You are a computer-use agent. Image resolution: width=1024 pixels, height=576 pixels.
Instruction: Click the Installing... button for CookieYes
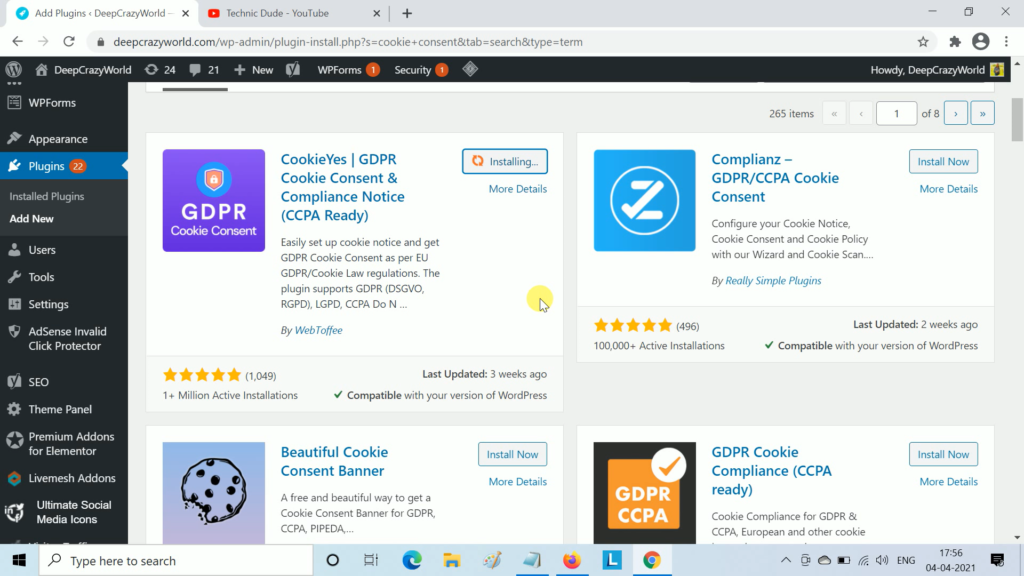(505, 161)
